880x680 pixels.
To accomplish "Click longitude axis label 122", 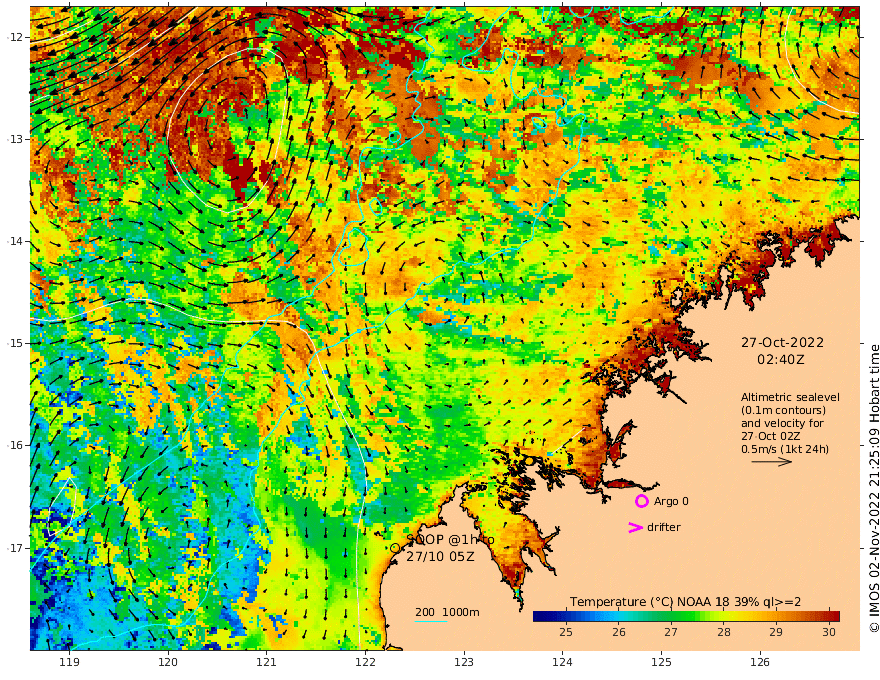I will (x=365, y=662).
